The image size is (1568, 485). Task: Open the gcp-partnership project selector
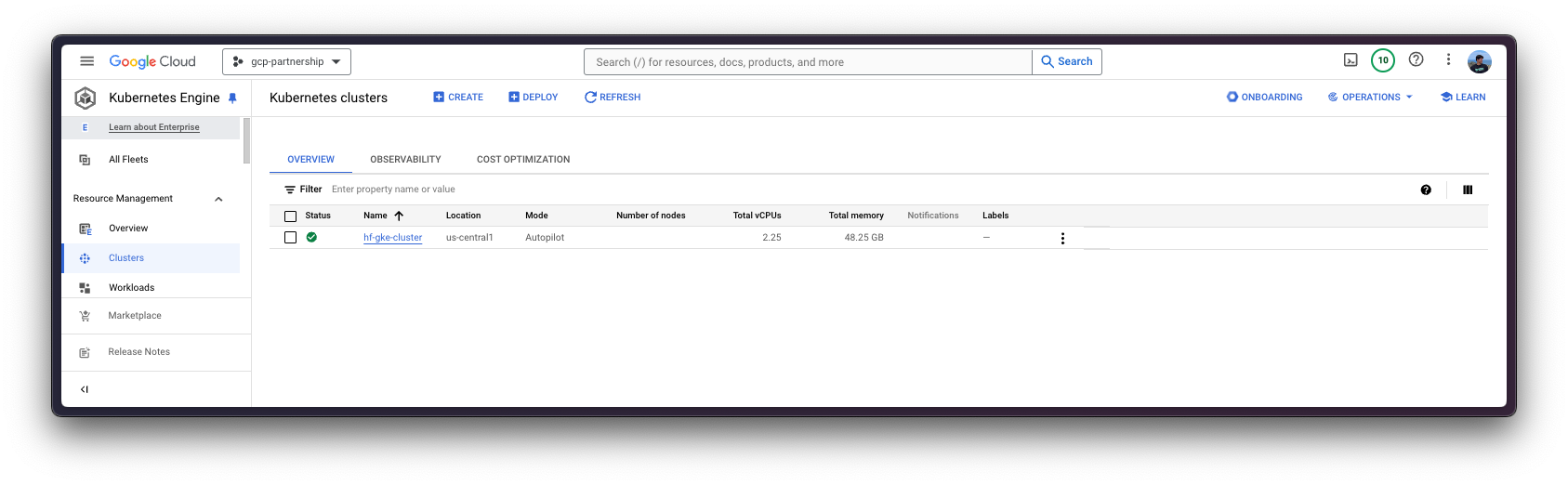click(286, 61)
